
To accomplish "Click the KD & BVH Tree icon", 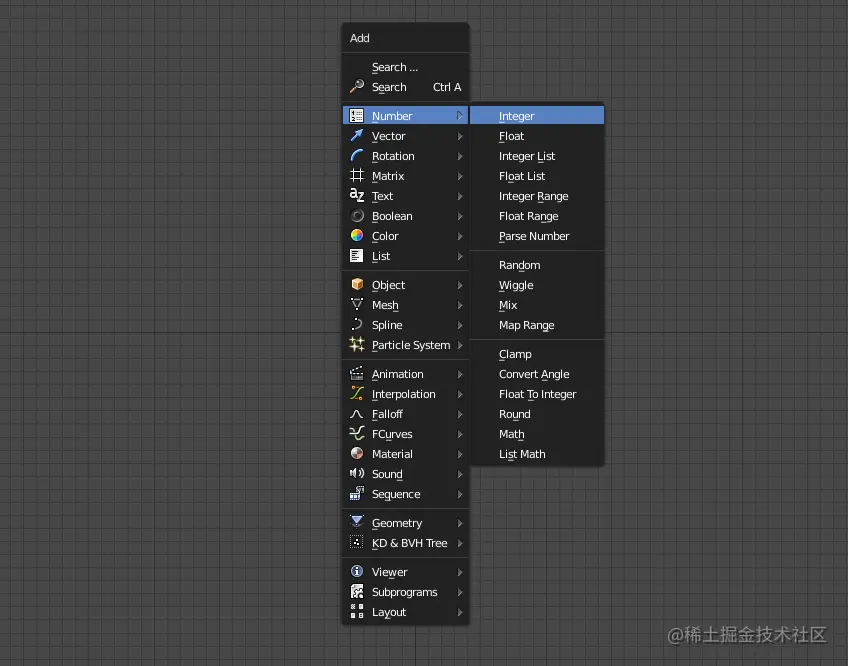I will [x=356, y=542].
